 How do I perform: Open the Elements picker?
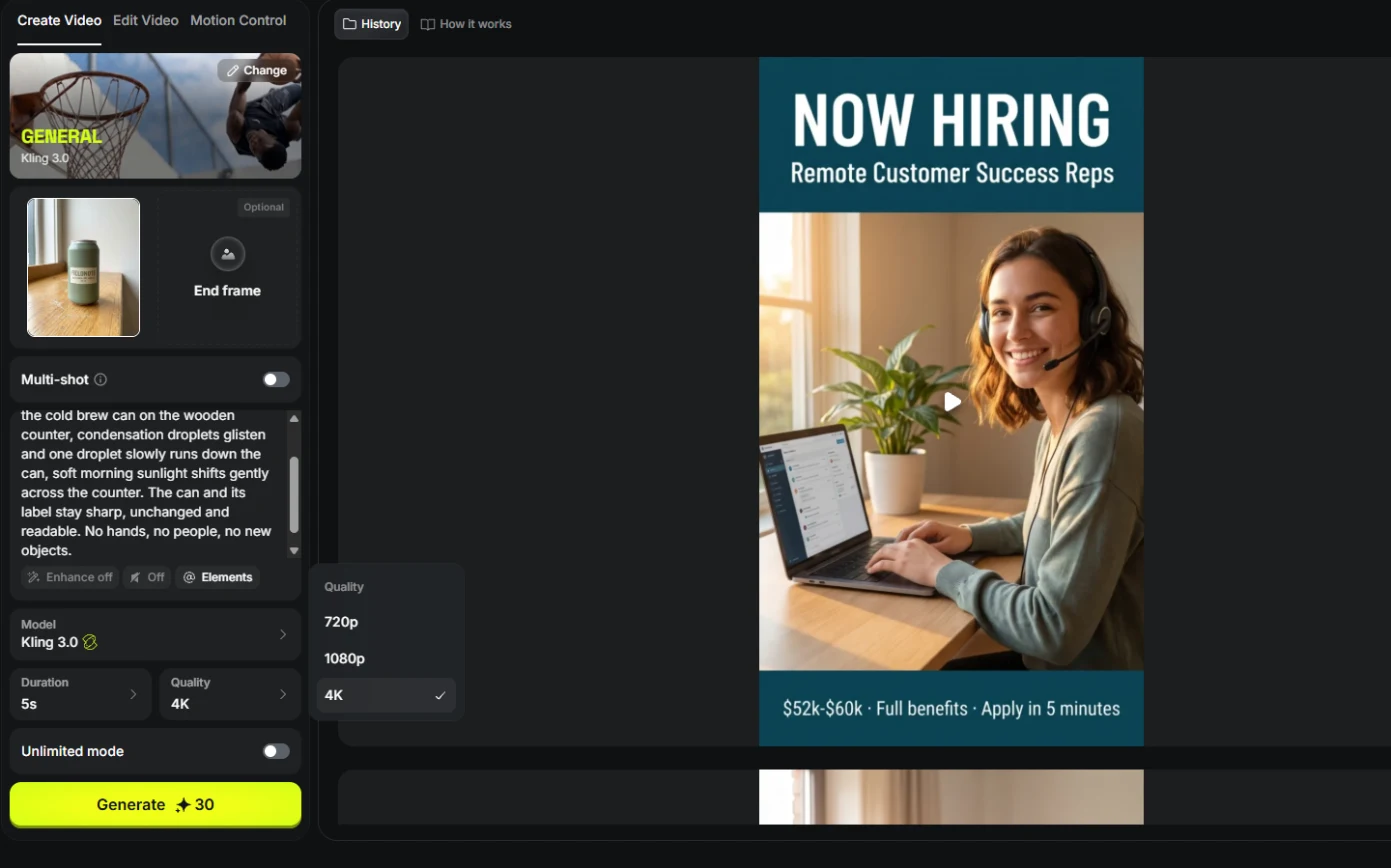[217, 577]
